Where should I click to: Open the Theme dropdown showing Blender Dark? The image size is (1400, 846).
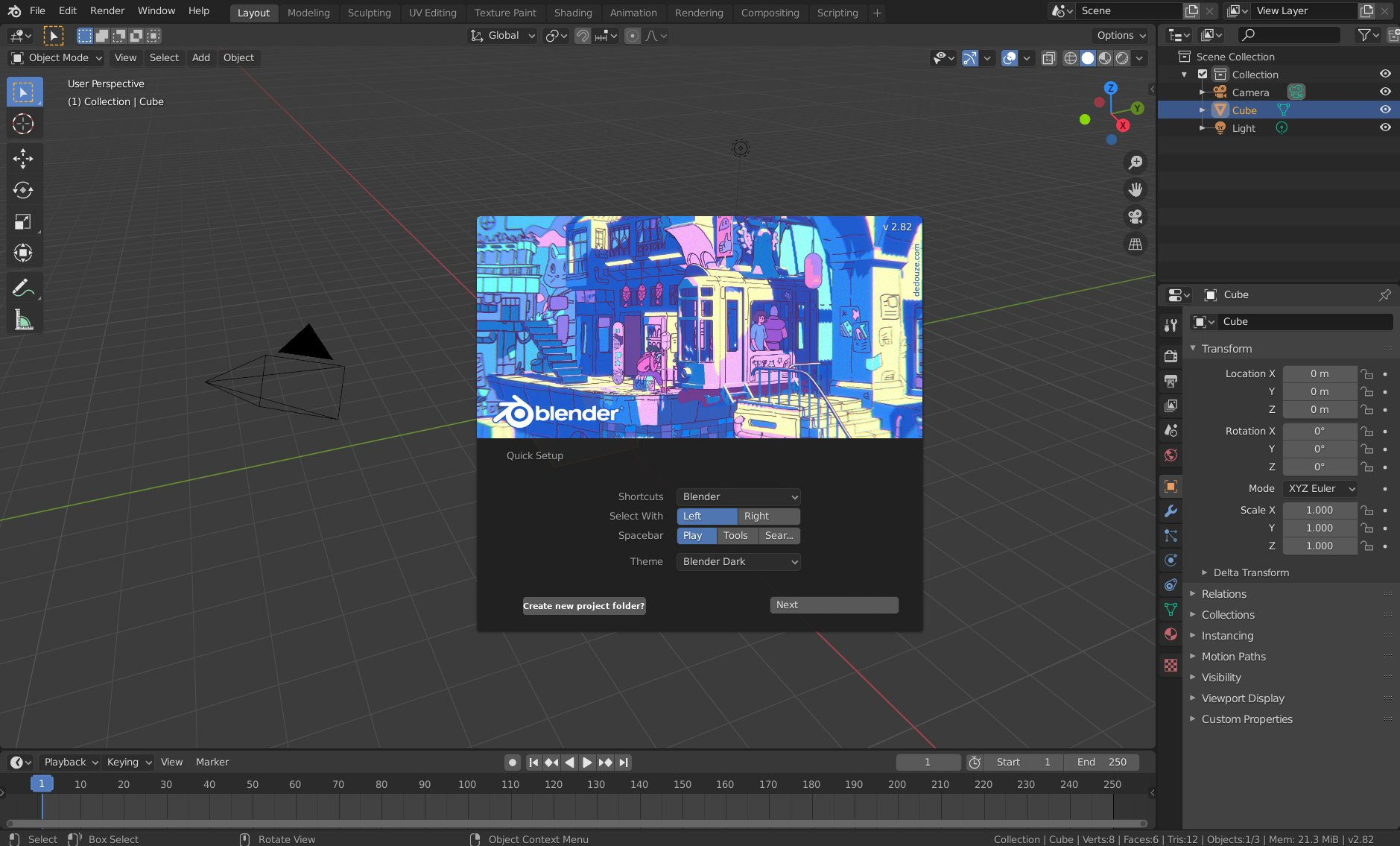coord(738,561)
